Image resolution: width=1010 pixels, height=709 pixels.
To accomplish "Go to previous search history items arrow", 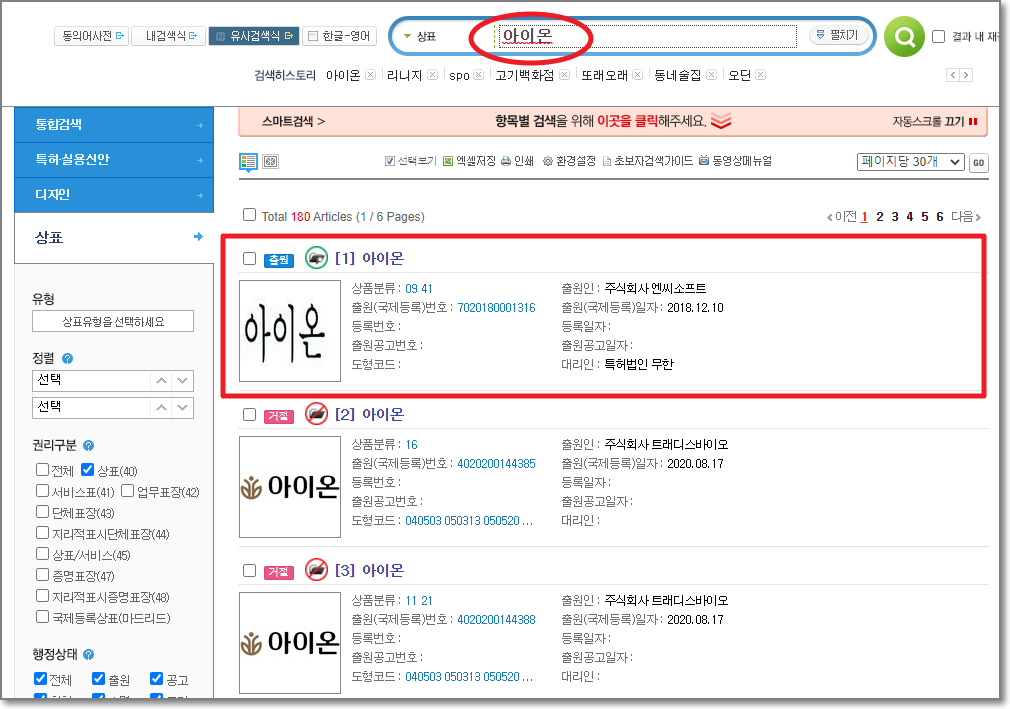I will [x=953, y=75].
